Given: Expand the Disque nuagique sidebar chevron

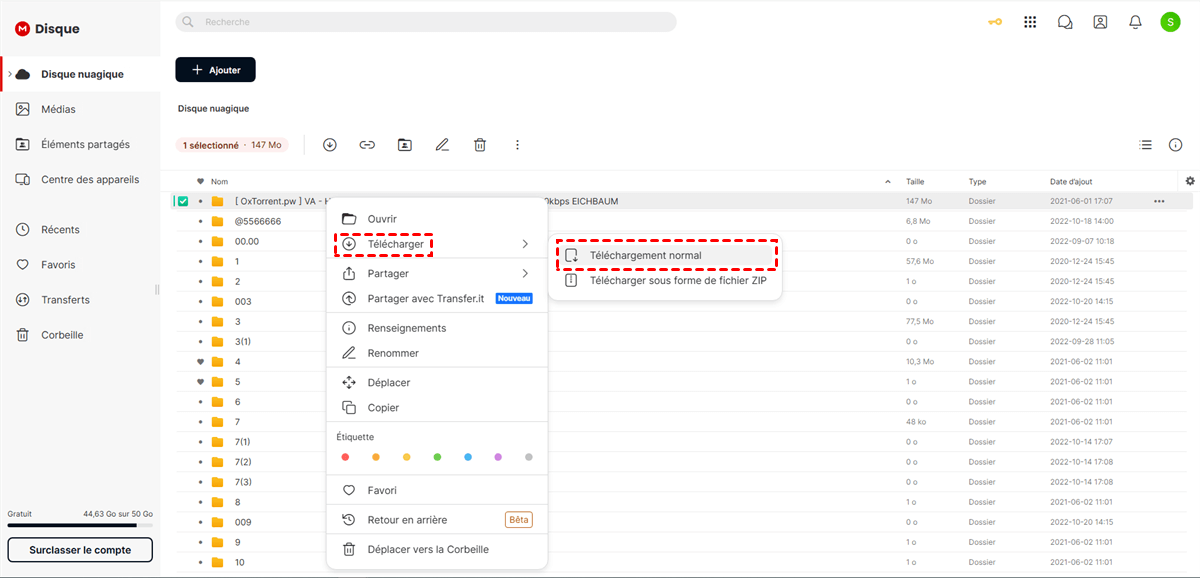Looking at the screenshot, I should (9, 74).
